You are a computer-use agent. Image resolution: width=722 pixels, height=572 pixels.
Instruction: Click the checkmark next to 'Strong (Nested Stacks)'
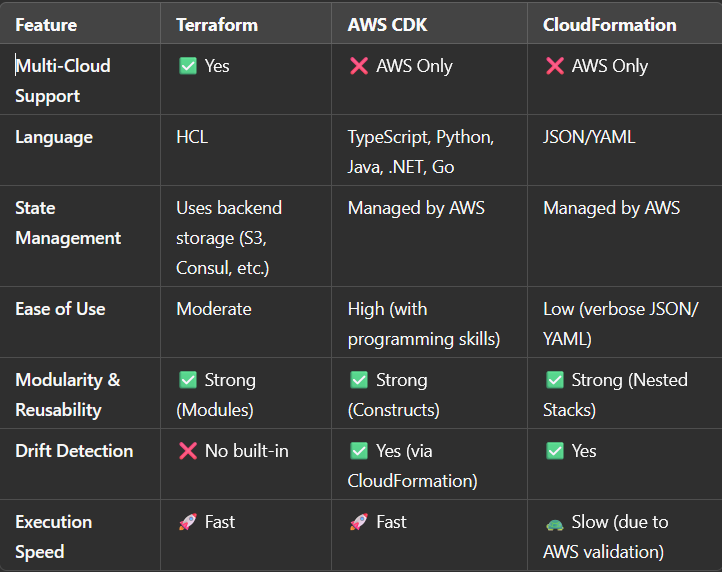553,380
